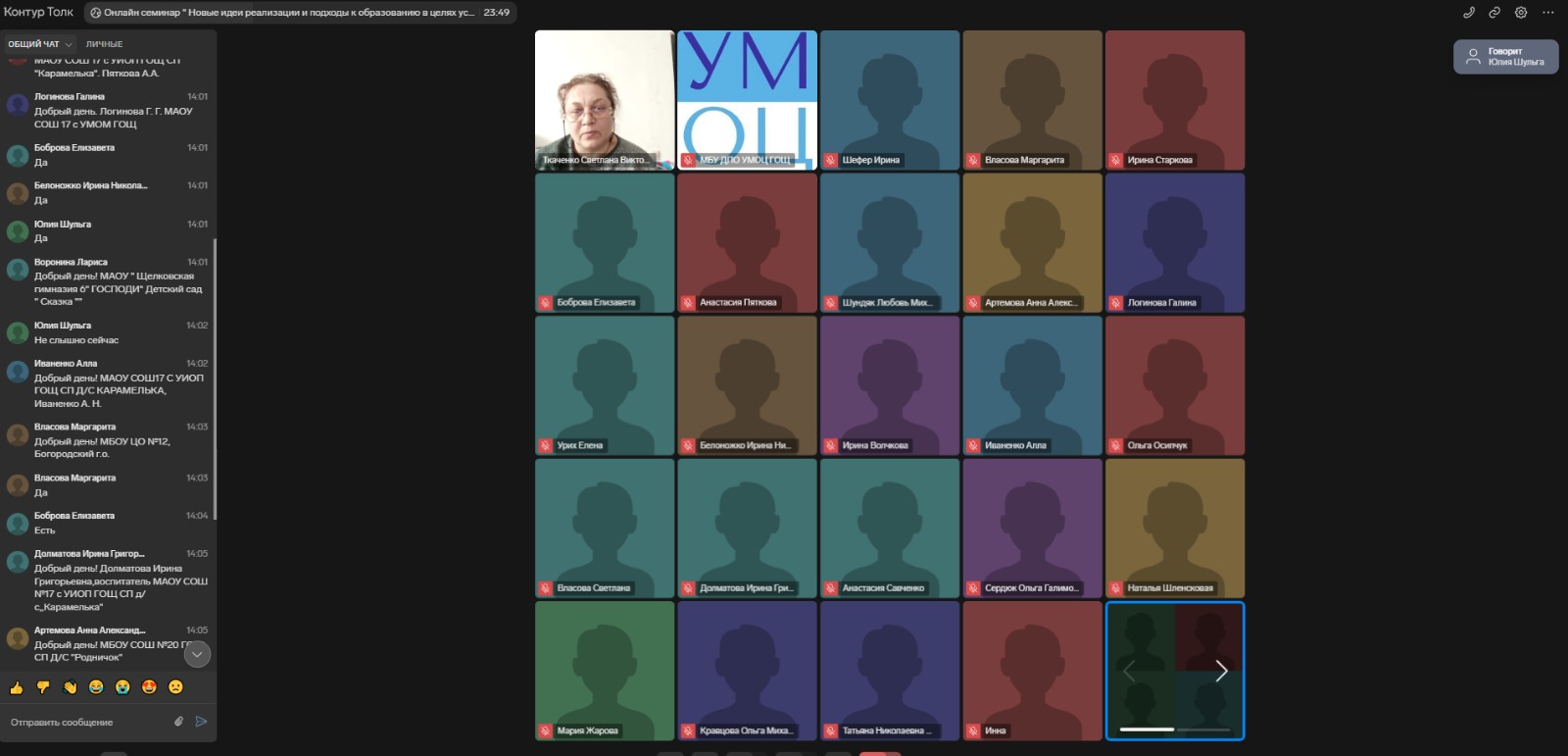The image size is (1568, 756).
Task: Switch to the ЛИЧНЫЕ chat tab
Action: (x=104, y=44)
